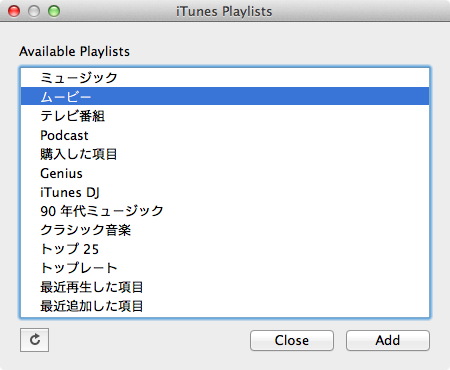Image resolution: width=450 pixels, height=370 pixels.
Task: Click the green zoom window button
Action: pyautogui.click(x=54, y=11)
